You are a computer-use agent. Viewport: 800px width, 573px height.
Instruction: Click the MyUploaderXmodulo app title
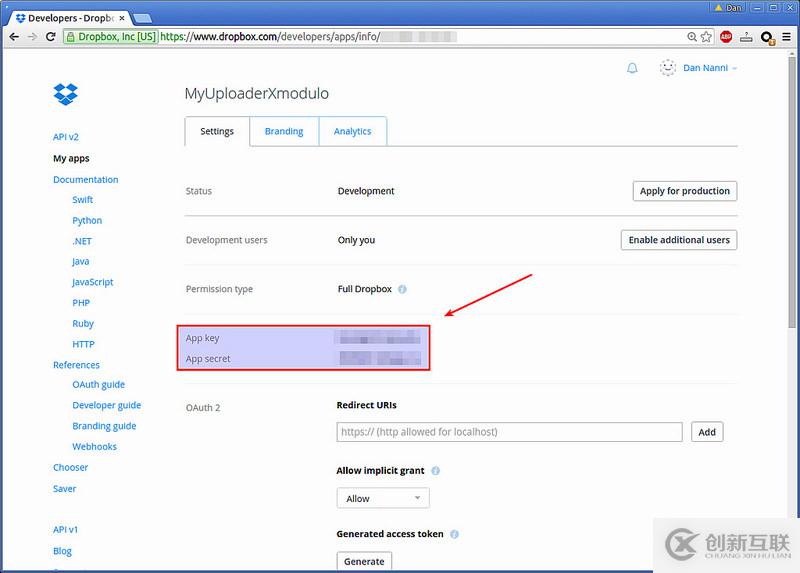(257, 93)
